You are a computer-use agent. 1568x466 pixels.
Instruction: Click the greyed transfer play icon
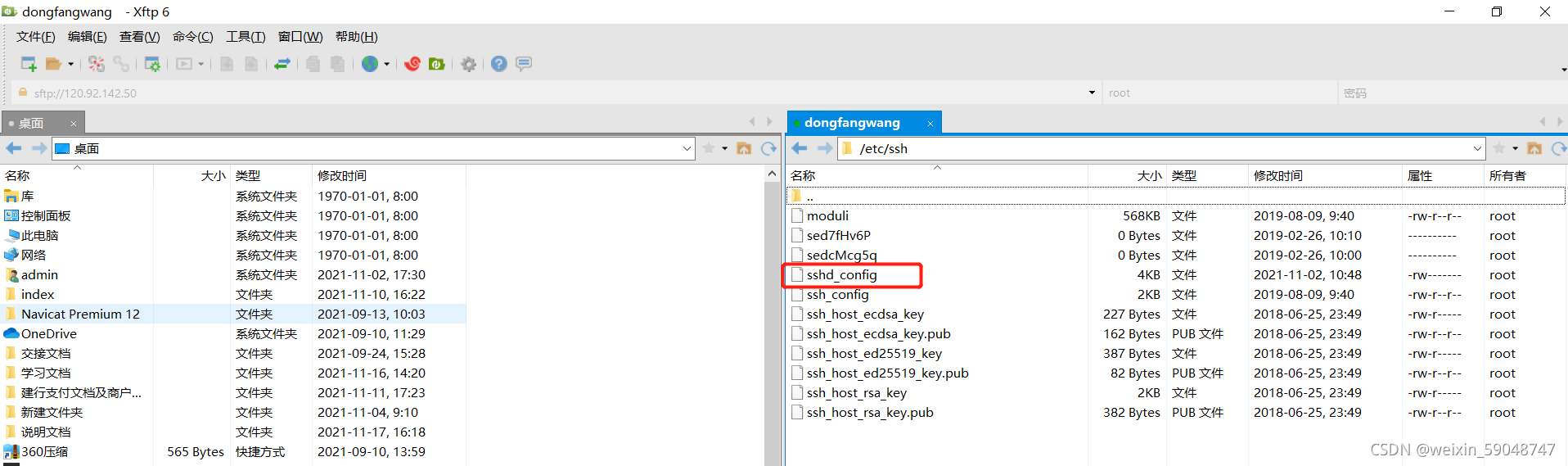(184, 64)
